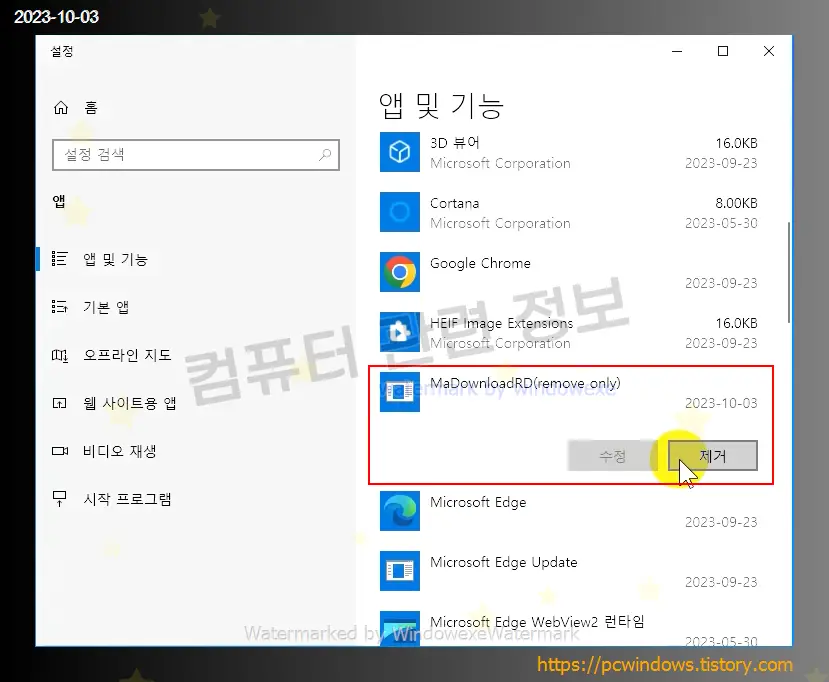Click the Google Chrome app icon
The width and height of the screenshot is (829, 682).
(400, 272)
